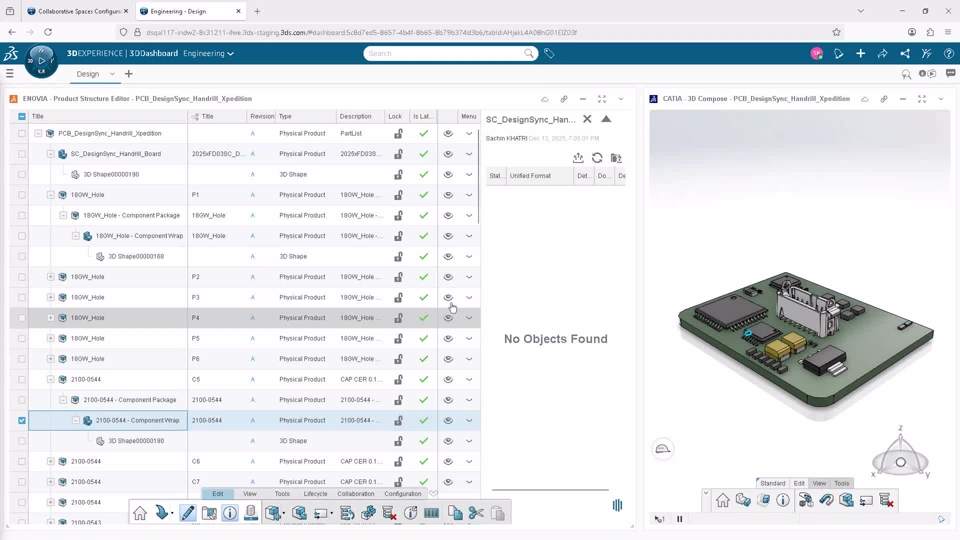This screenshot has width=960, height=540.
Task: Open Help question mark icon in header
Action: point(948,54)
